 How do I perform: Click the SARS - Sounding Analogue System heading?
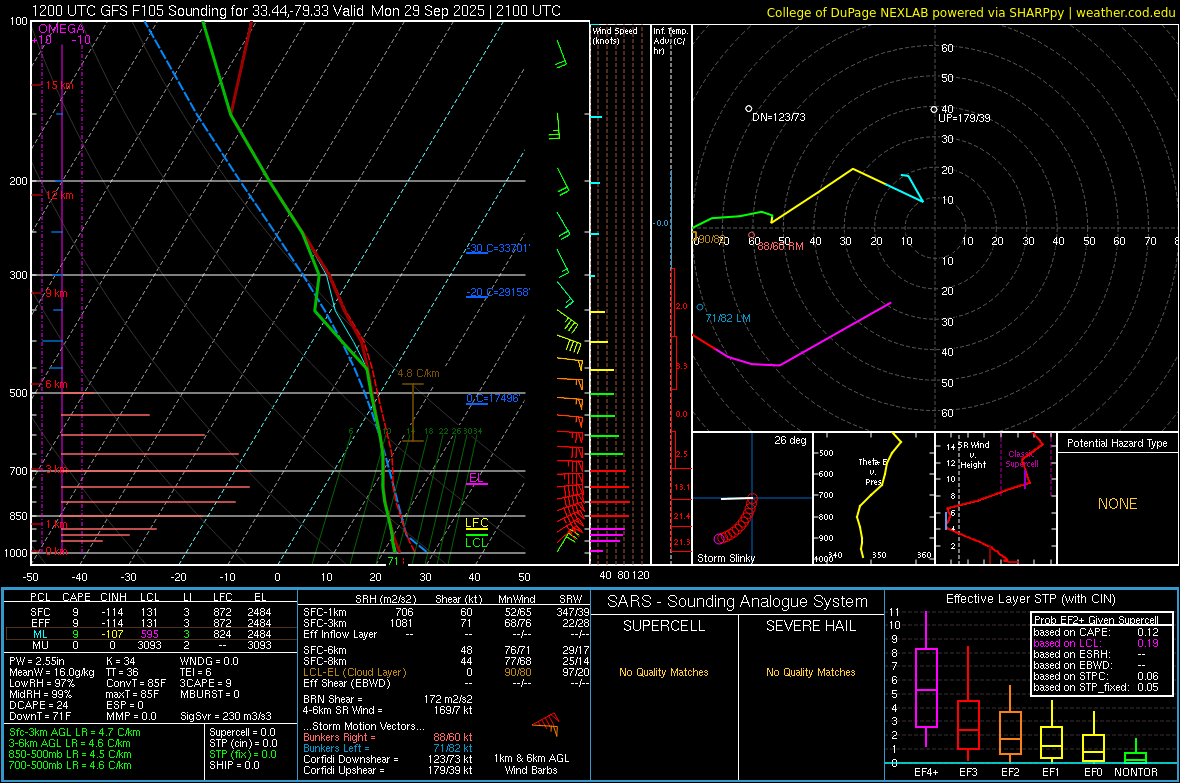[x=737, y=602]
